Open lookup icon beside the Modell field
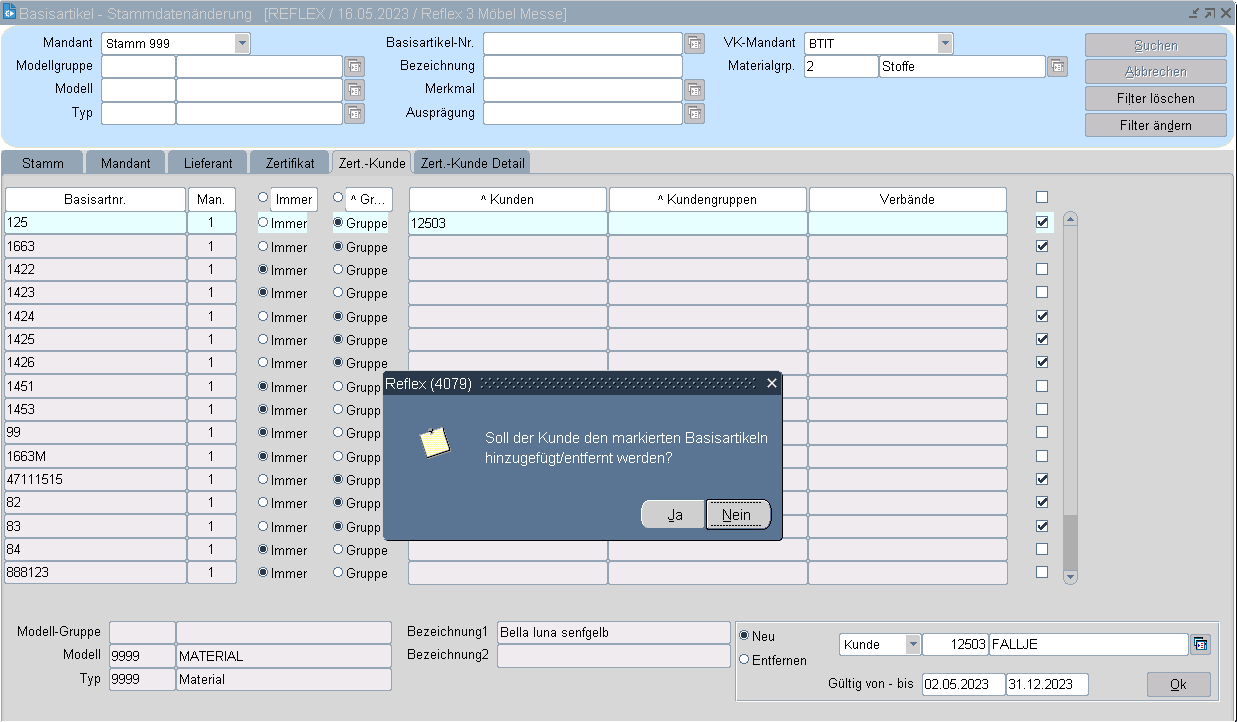Image resolution: width=1237 pixels, height=722 pixels. click(354, 90)
